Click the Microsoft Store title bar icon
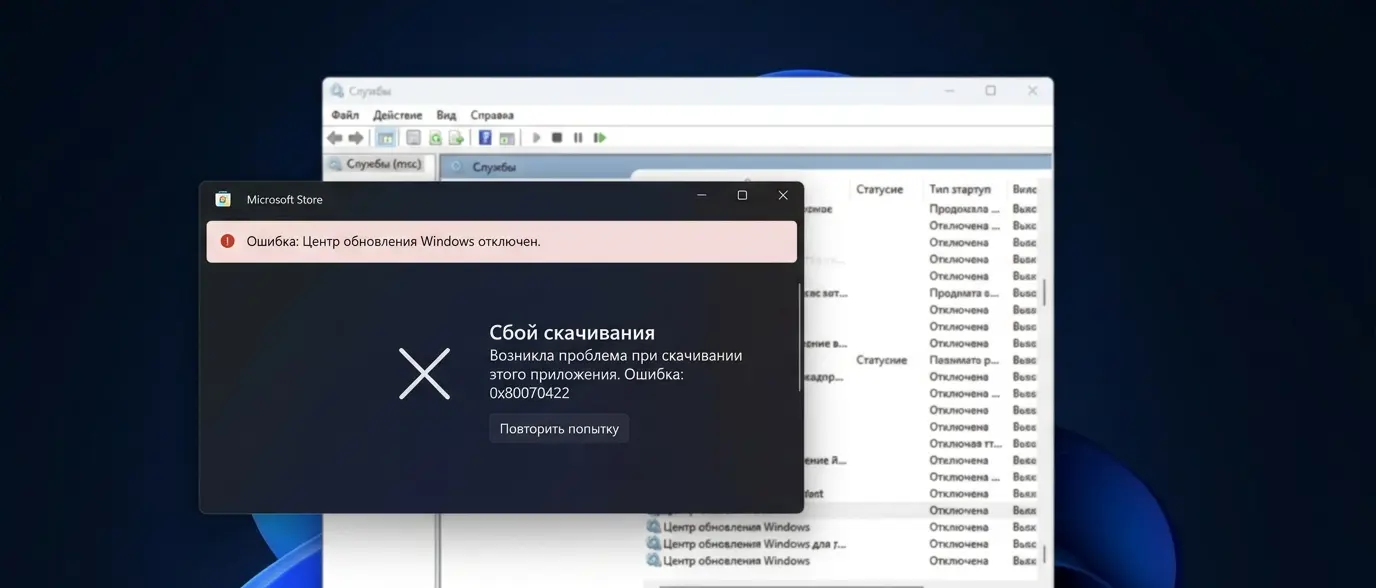This screenshot has width=1376, height=588. pos(223,199)
